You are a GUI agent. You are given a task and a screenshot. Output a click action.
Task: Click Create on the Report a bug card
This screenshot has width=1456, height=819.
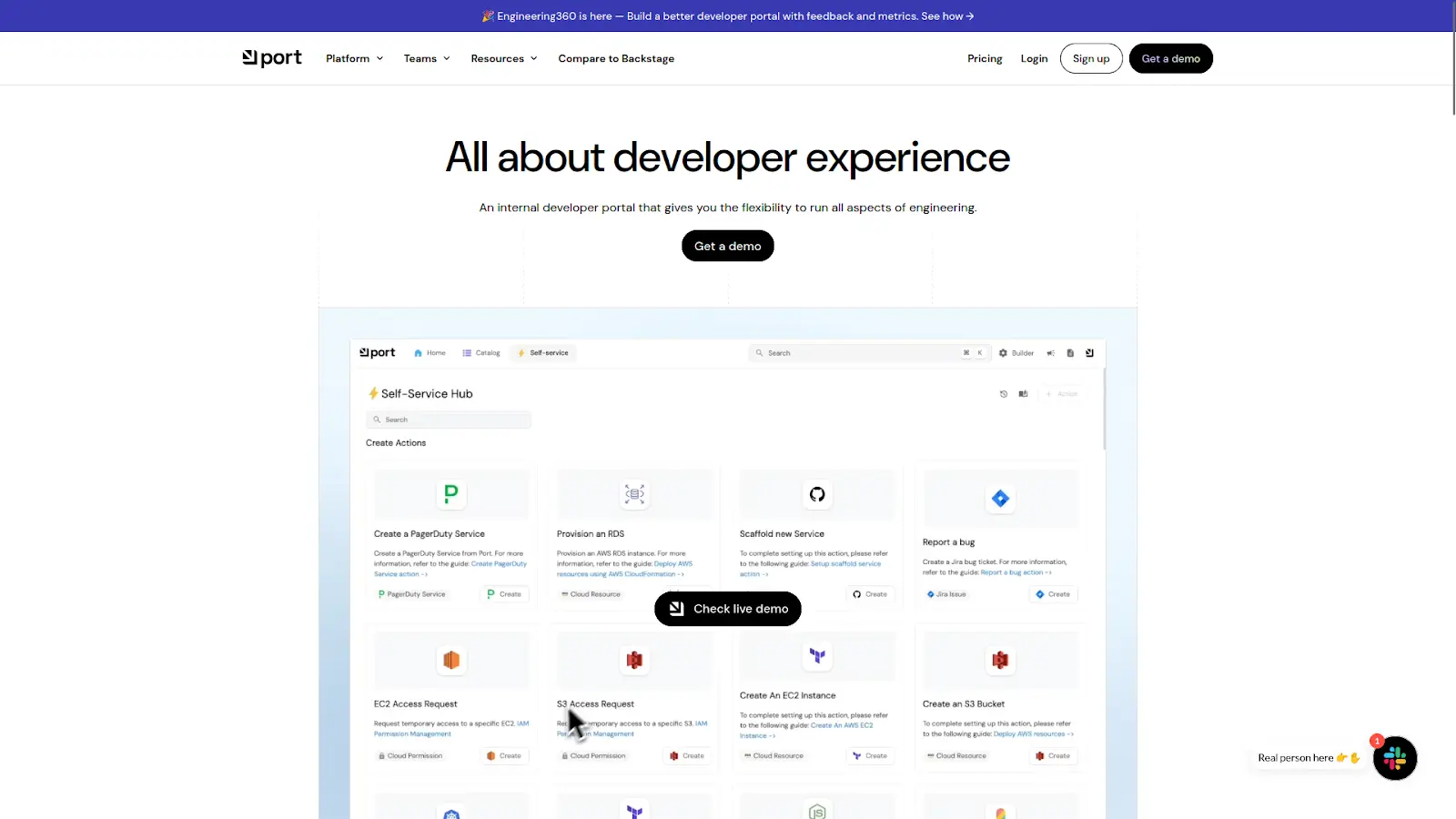(x=1053, y=594)
